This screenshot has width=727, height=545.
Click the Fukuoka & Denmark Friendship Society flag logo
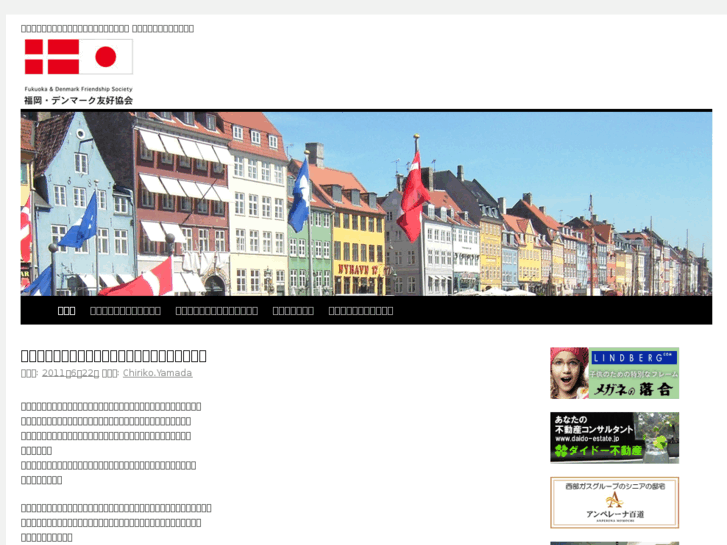click(x=78, y=72)
